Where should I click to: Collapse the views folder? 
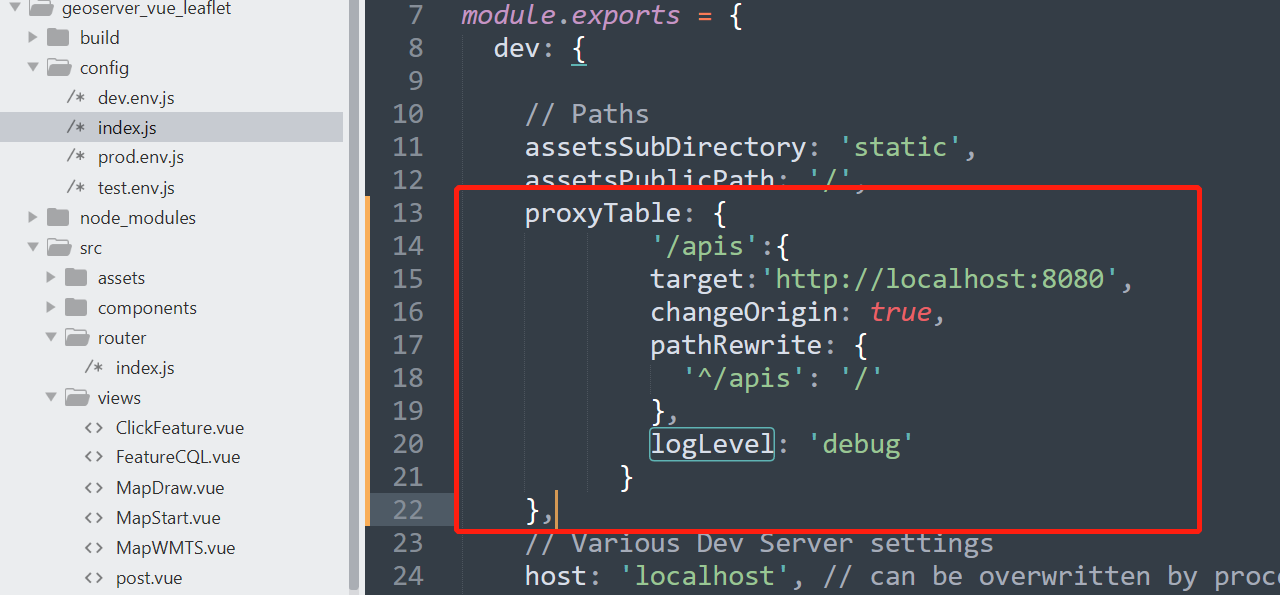[51, 397]
